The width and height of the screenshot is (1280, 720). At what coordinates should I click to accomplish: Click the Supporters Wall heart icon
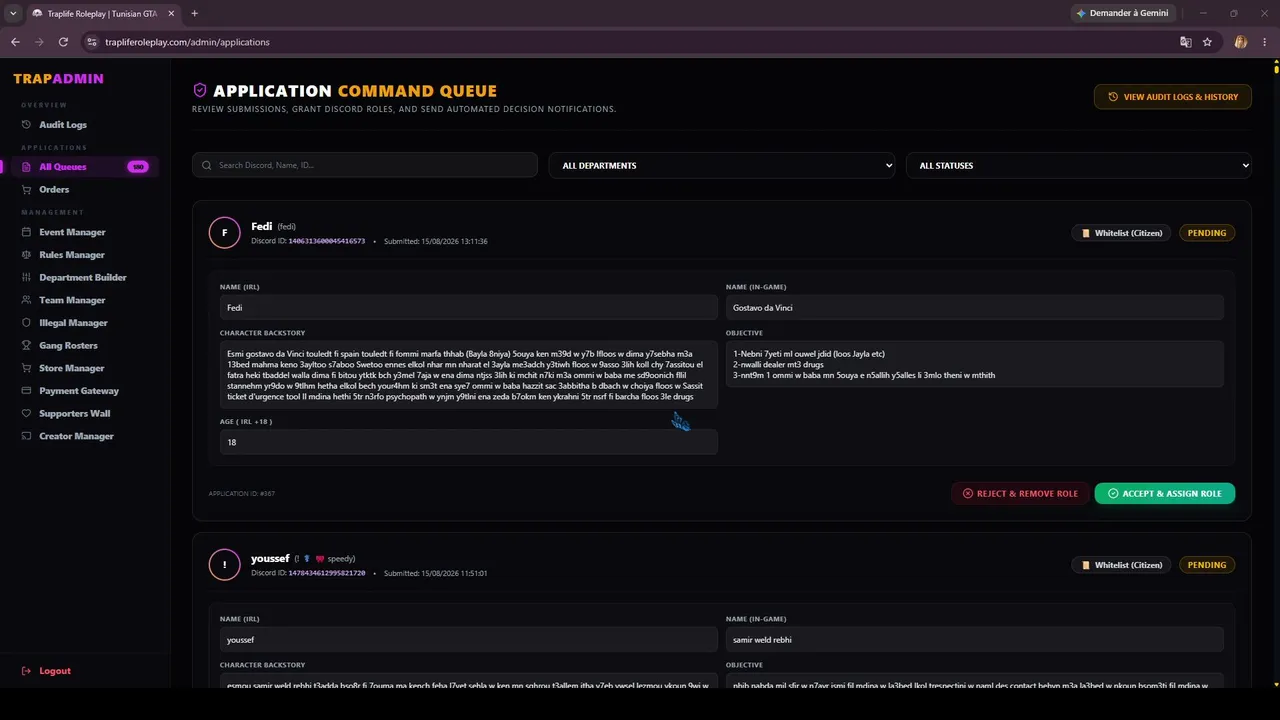27,414
